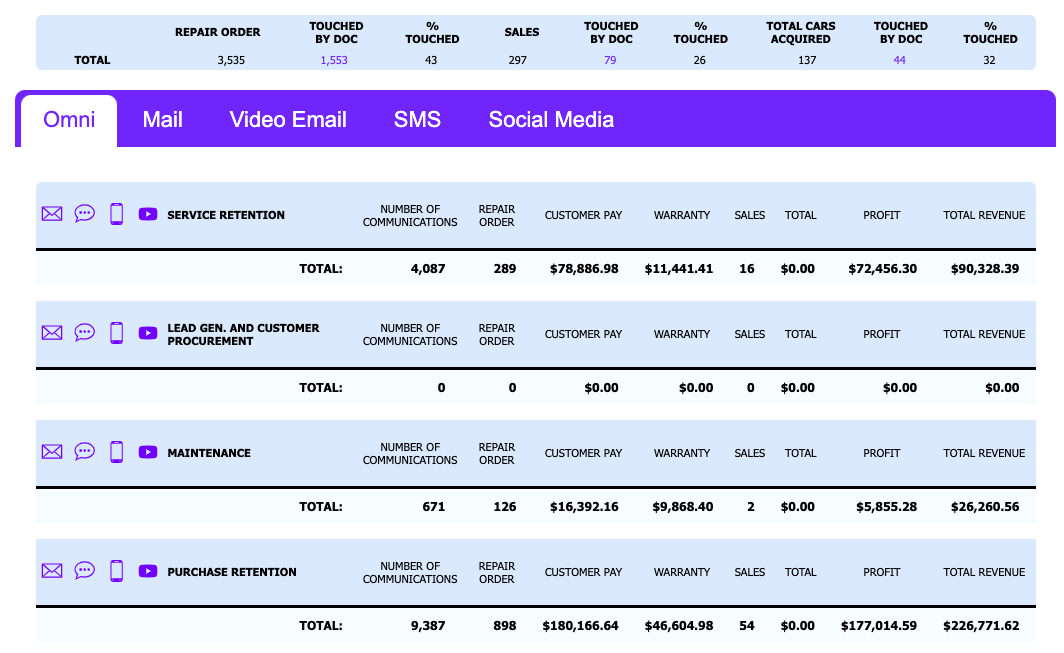Click the phone icon in Service Retention row
Screen dimensions: 1064x653
click(x=117, y=214)
